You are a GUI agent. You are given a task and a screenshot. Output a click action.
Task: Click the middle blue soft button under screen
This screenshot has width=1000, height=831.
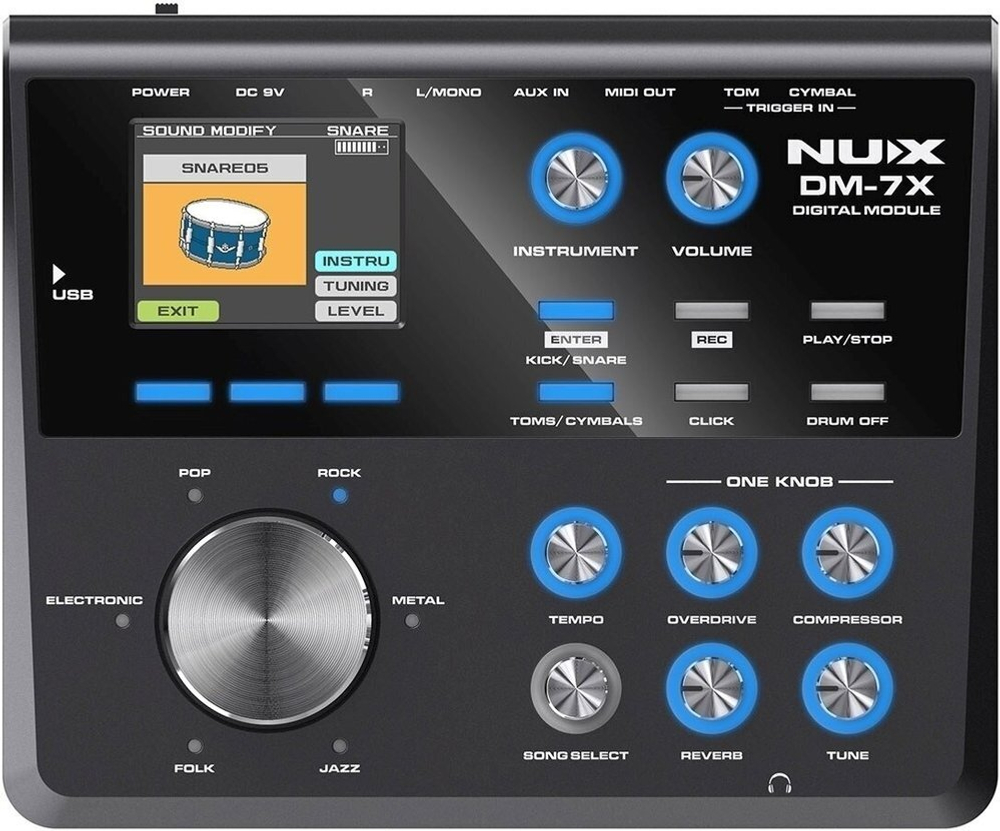pos(267,392)
